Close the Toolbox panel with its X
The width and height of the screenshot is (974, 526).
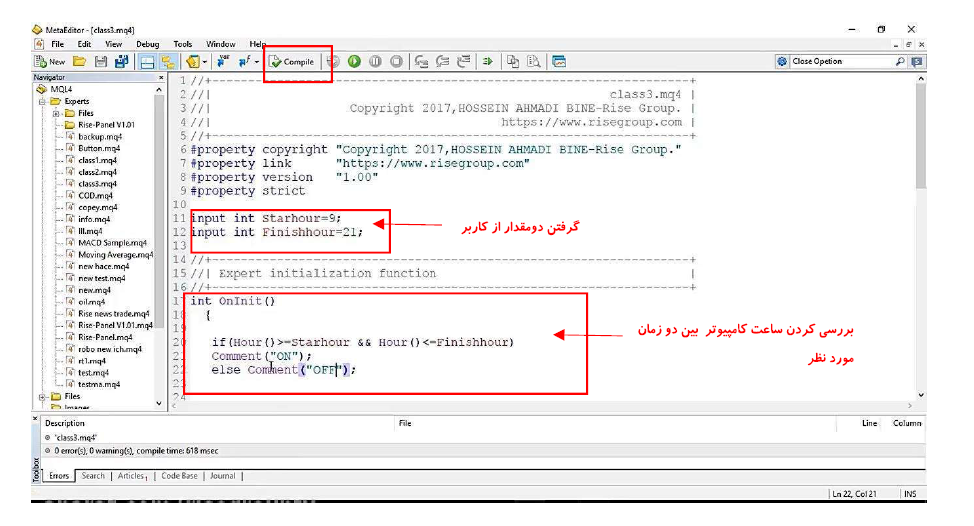35,419
